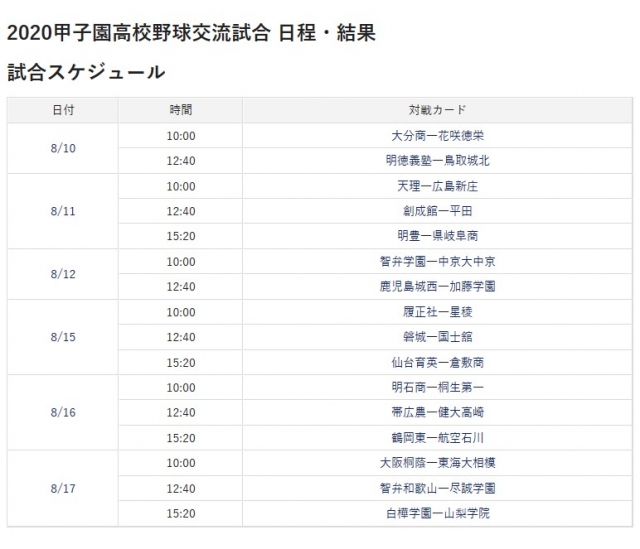The width and height of the screenshot is (640, 549).
Task: Click the 大分商ー花咲徳栄 match card
Action: (x=437, y=135)
